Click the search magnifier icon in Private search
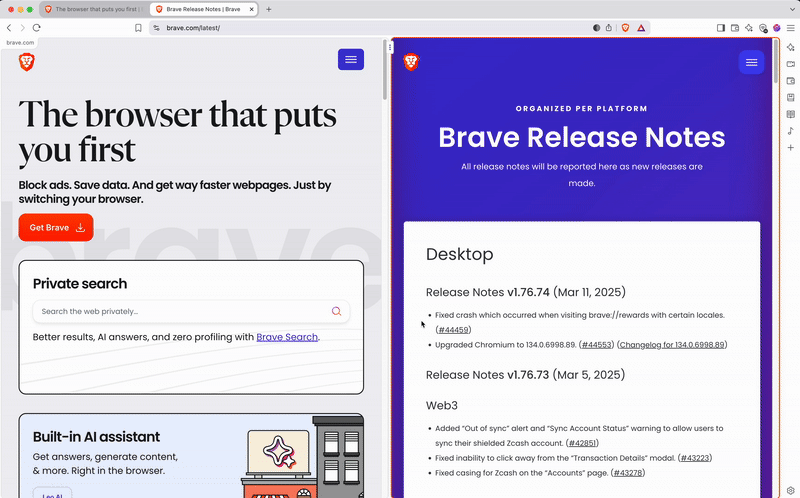 pyautogui.click(x=336, y=311)
